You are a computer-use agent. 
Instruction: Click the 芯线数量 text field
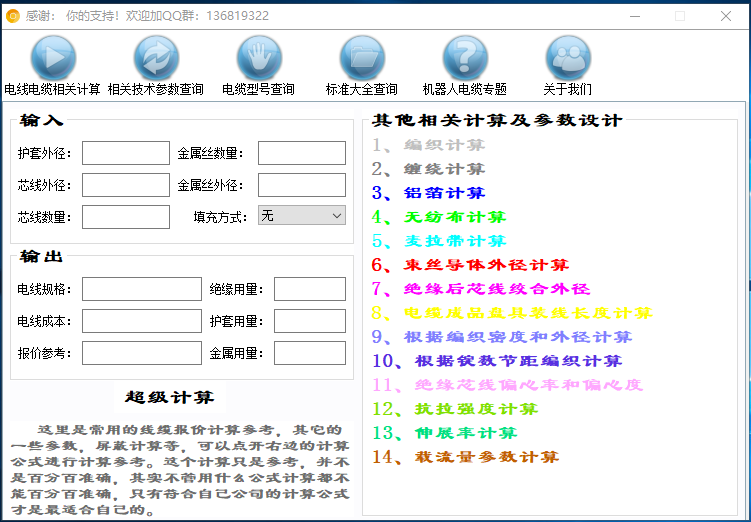tap(126, 217)
